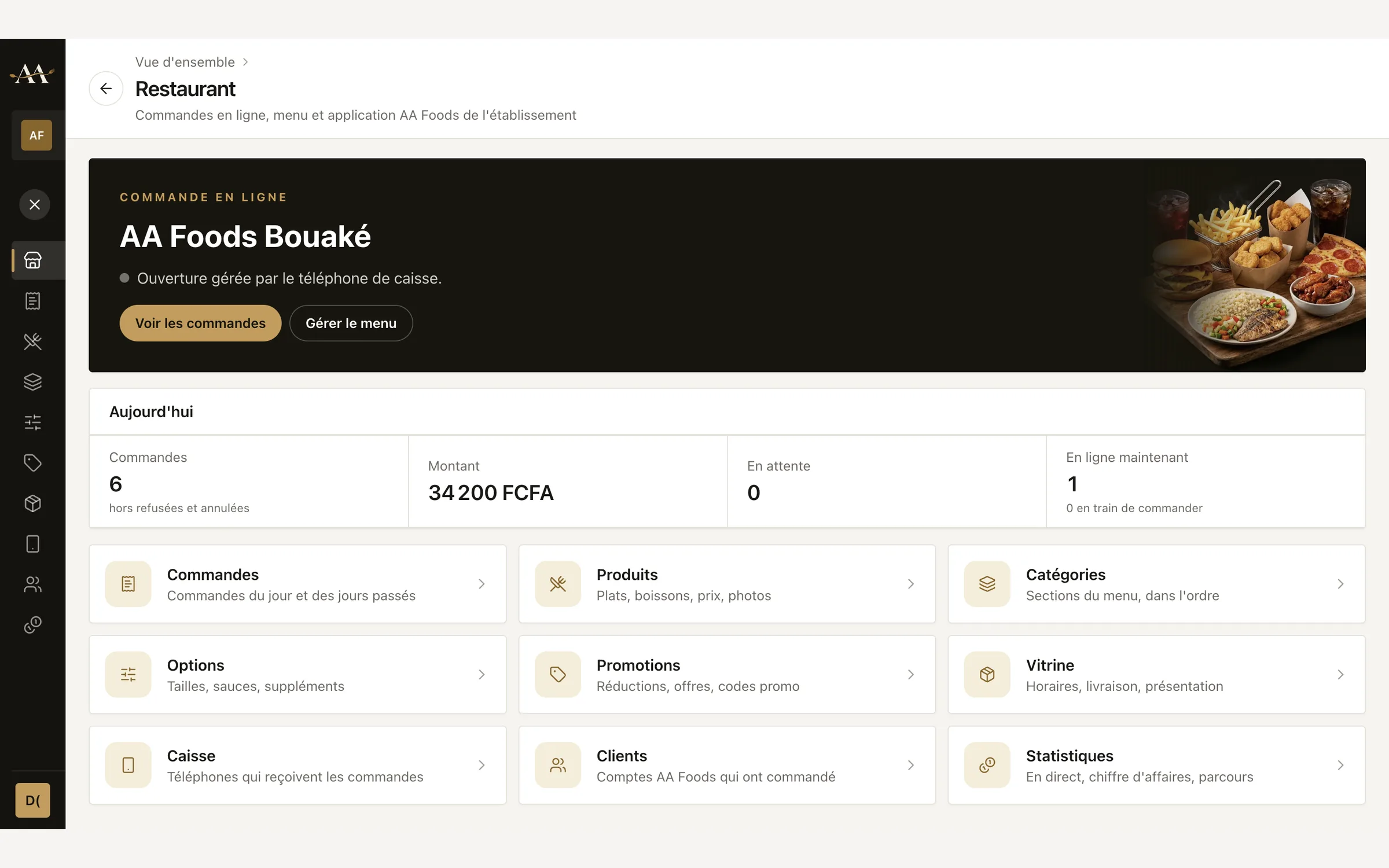Open the Commandes card
Image resolution: width=1389 pixels, height=868 pixels.
tap(297, 584)
